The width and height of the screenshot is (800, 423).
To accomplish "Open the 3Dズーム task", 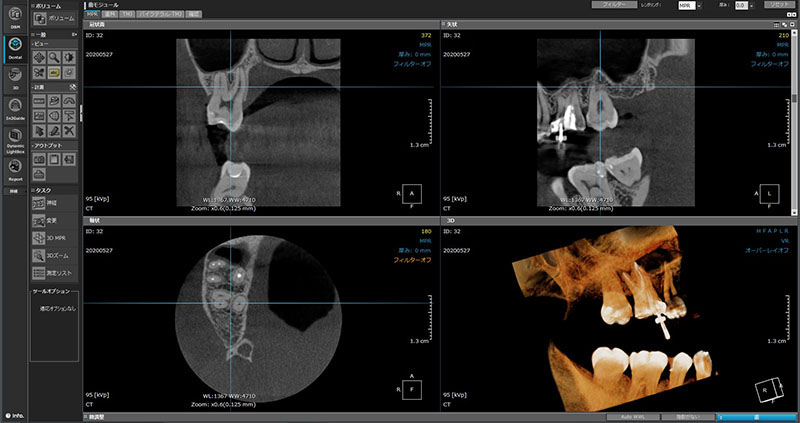I will pos(54,256).
